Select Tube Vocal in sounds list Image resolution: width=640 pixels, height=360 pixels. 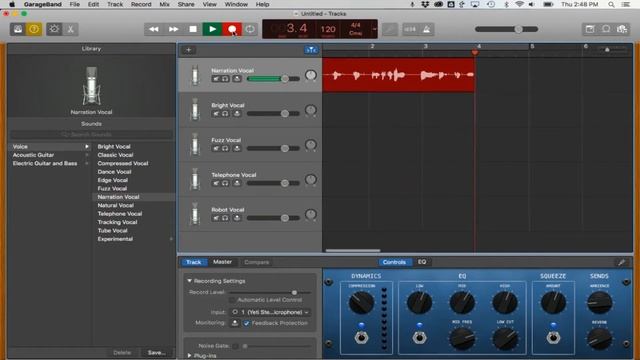pyautogui.click(x=113, y=231)
